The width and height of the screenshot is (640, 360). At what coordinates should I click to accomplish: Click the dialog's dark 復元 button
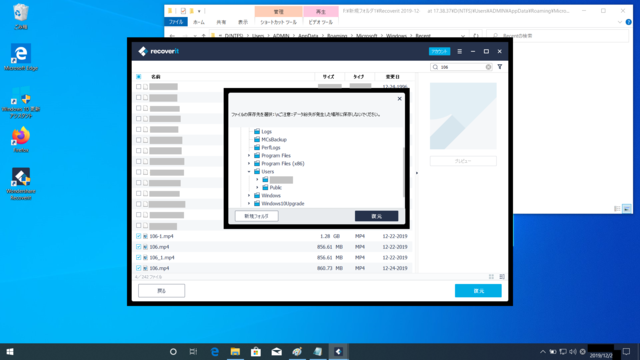coord(376,216)
